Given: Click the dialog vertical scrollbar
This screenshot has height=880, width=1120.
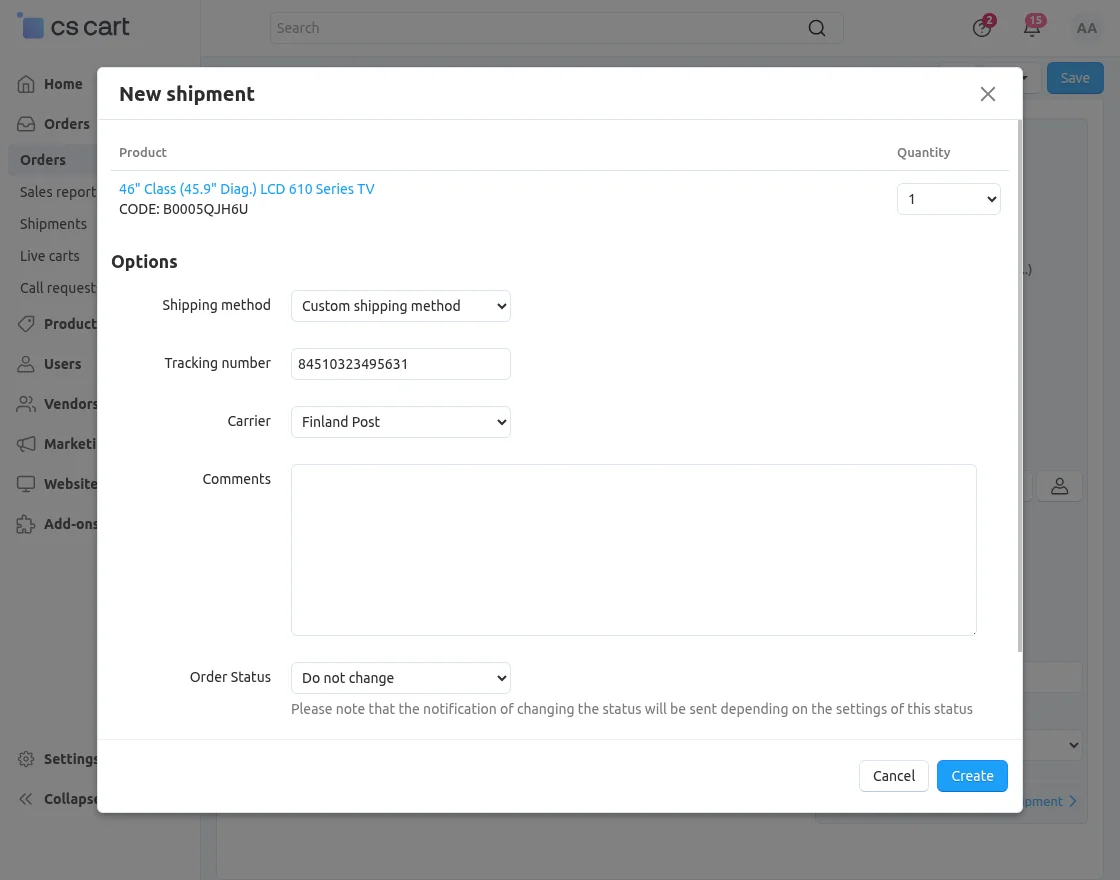Looking at the screenshot, I should point(1019,386).
